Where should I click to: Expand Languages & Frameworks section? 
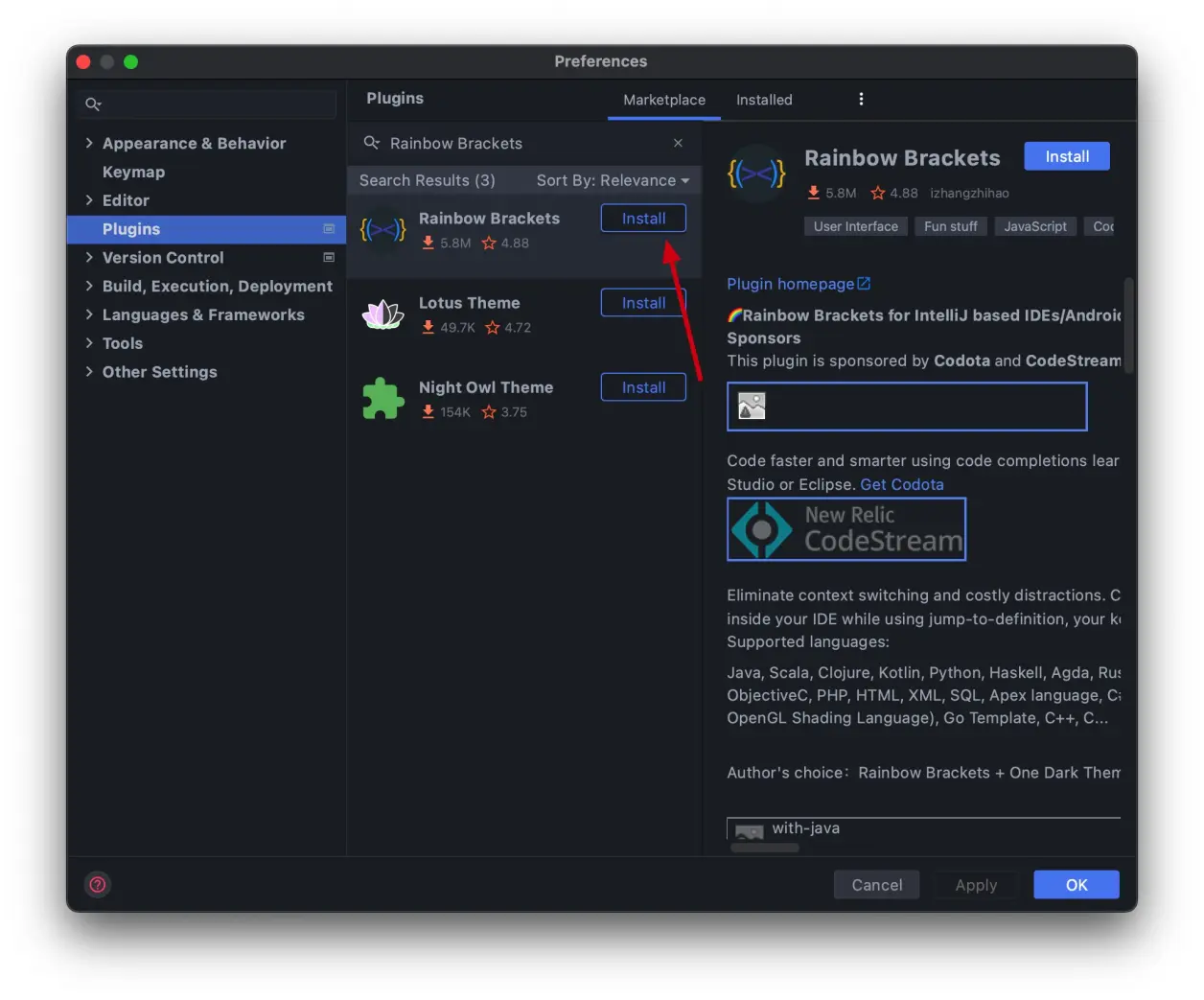[89, 314]
